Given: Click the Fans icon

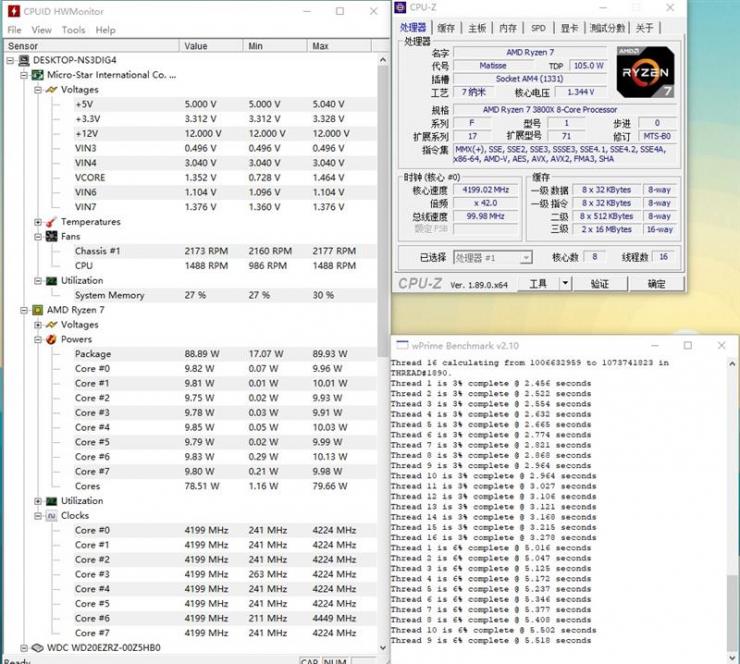Looking at the screenshot, I should pyautogui.click(x=51, y=236).
